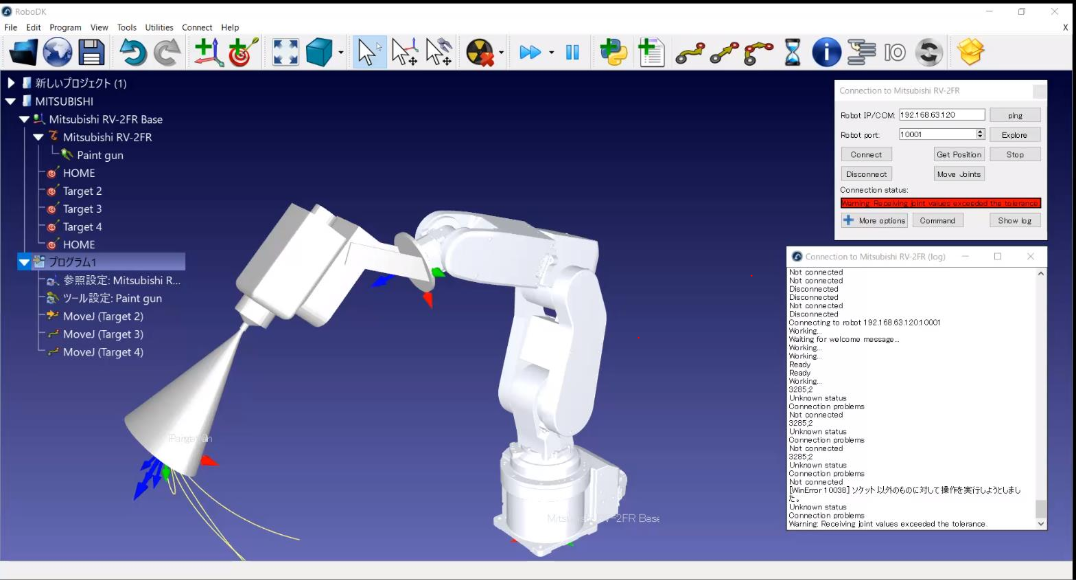The height and width of the screenshot is (580, 1076).
Task: Pause the simulation from the toolbar
Action: (573, 52)
